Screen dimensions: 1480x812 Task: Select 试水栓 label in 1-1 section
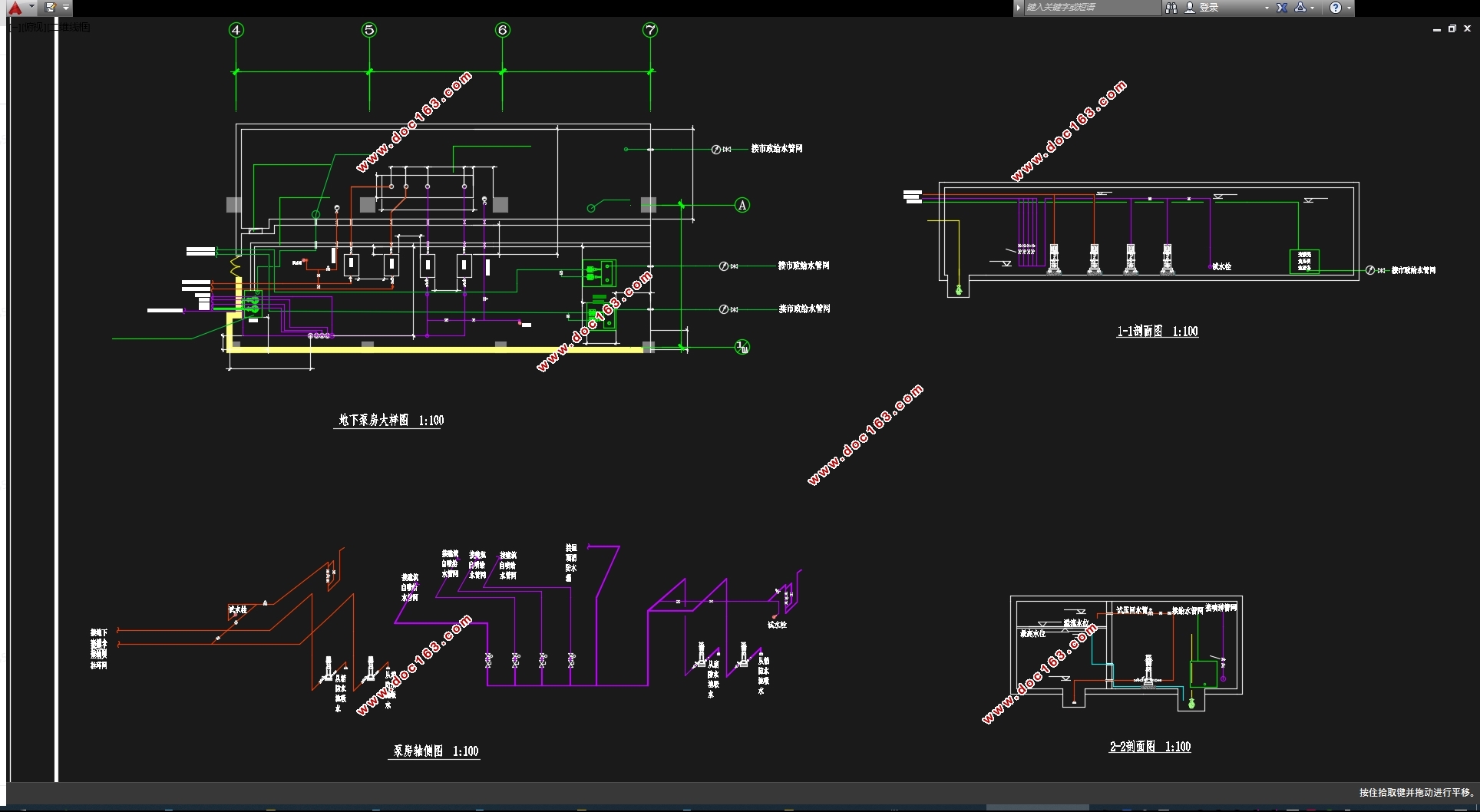[1221, 266]
